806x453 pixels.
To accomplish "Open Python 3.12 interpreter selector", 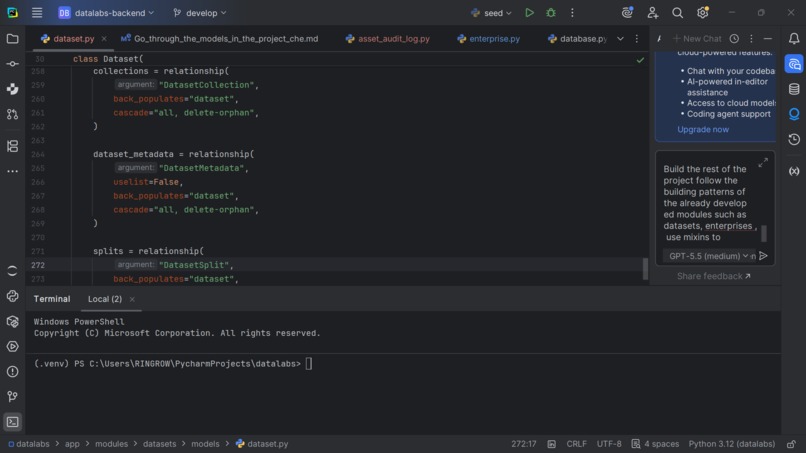I will (x=731, y=444).
